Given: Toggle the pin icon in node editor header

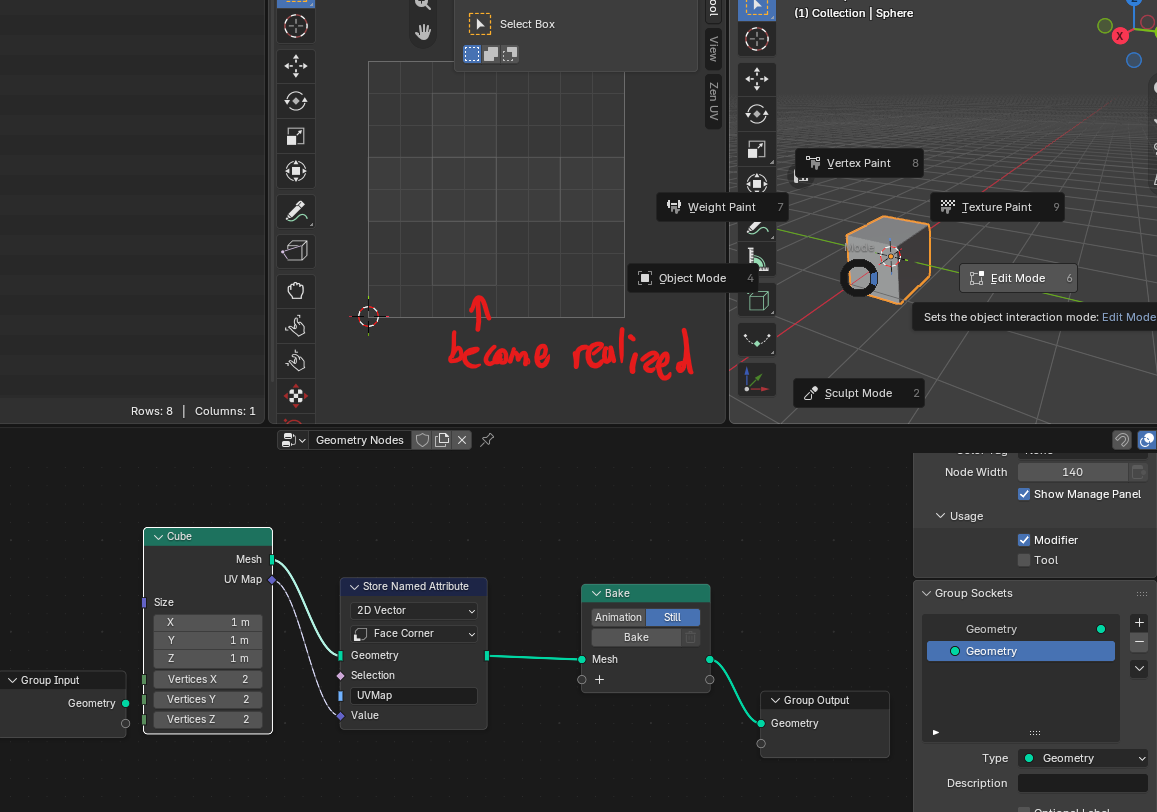Looking at the screenshot, I should tap(487, 440).
